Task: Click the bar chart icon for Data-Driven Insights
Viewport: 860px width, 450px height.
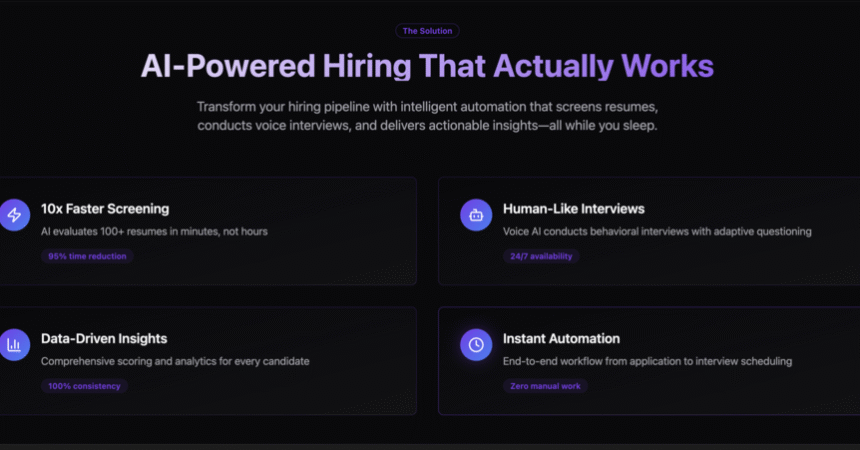Action: tap(14, 345)
